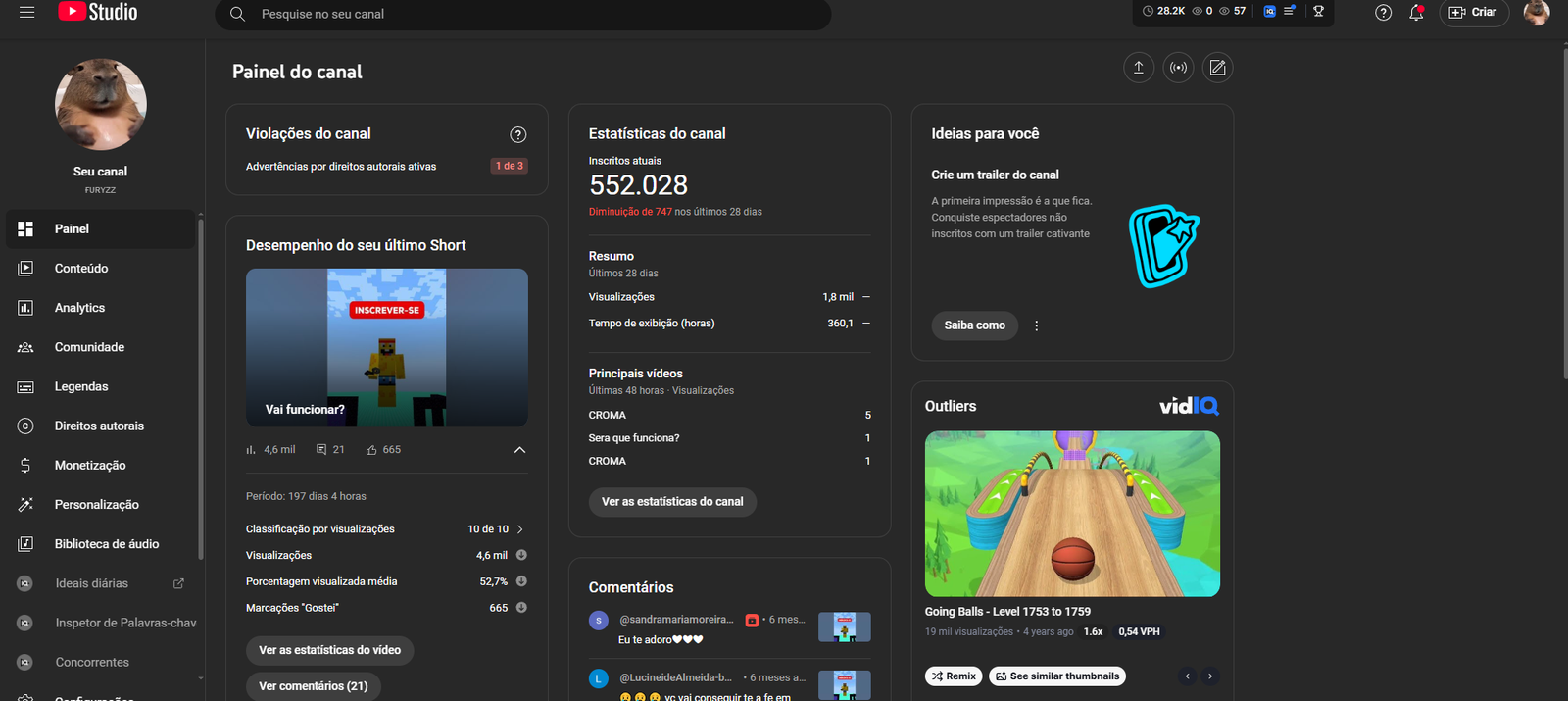This screenshot has height=701, width=1568.
Task: Click the upload video icon
Action: point(1138,68)
